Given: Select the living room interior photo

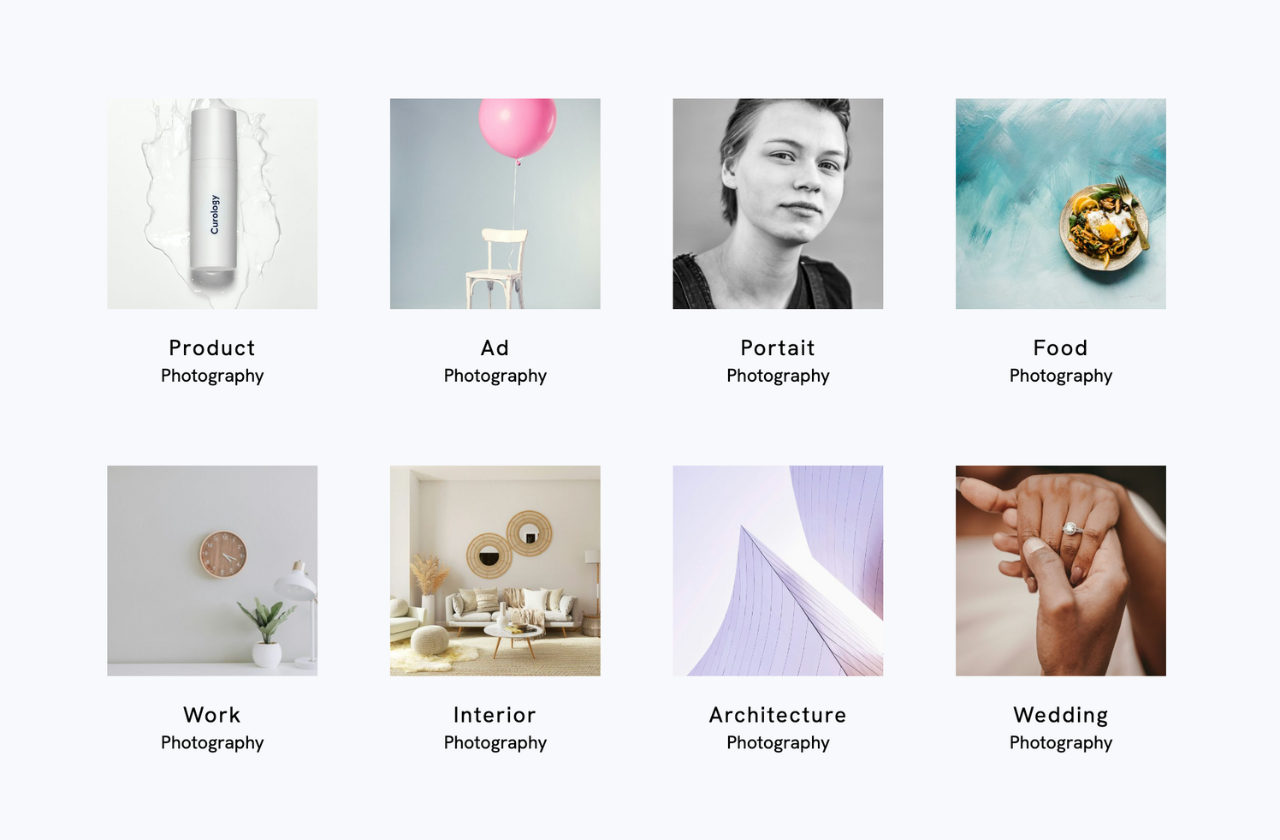Looking at the screenshot, I should click(x=495, y=571).
